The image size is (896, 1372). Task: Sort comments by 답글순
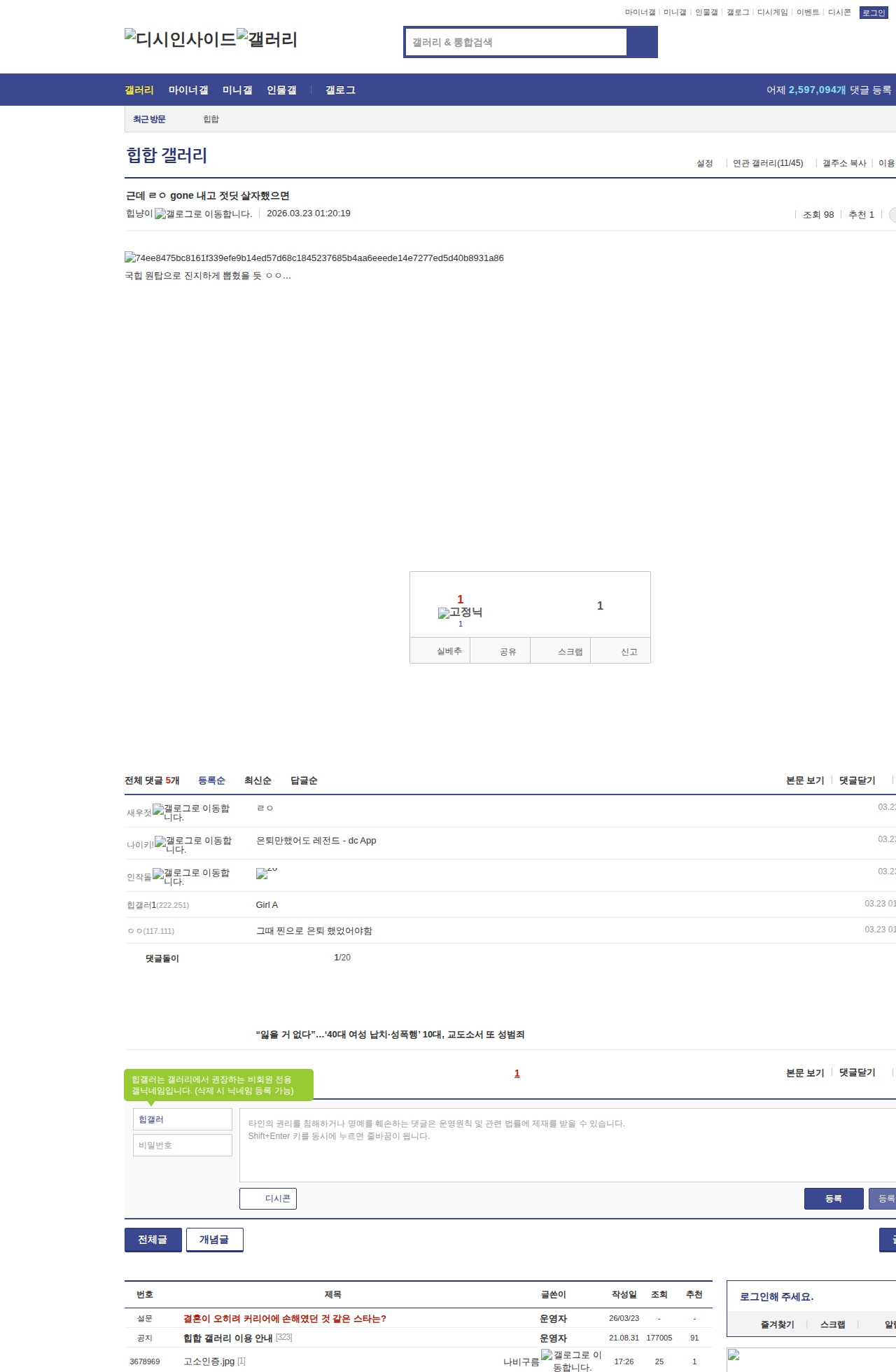(304, 780)
